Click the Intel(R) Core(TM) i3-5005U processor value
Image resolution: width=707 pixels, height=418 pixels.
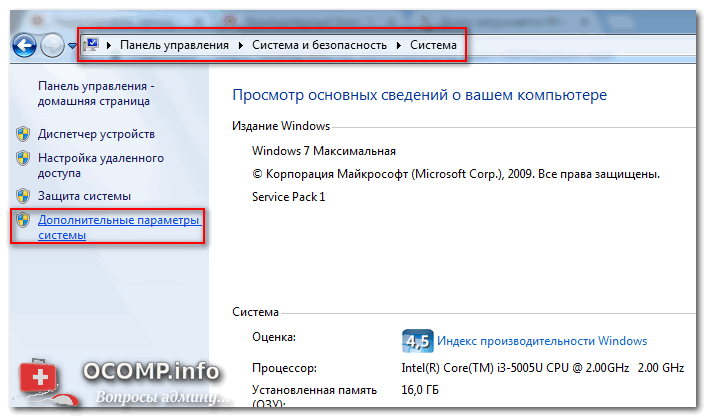[x=542, y=367]
